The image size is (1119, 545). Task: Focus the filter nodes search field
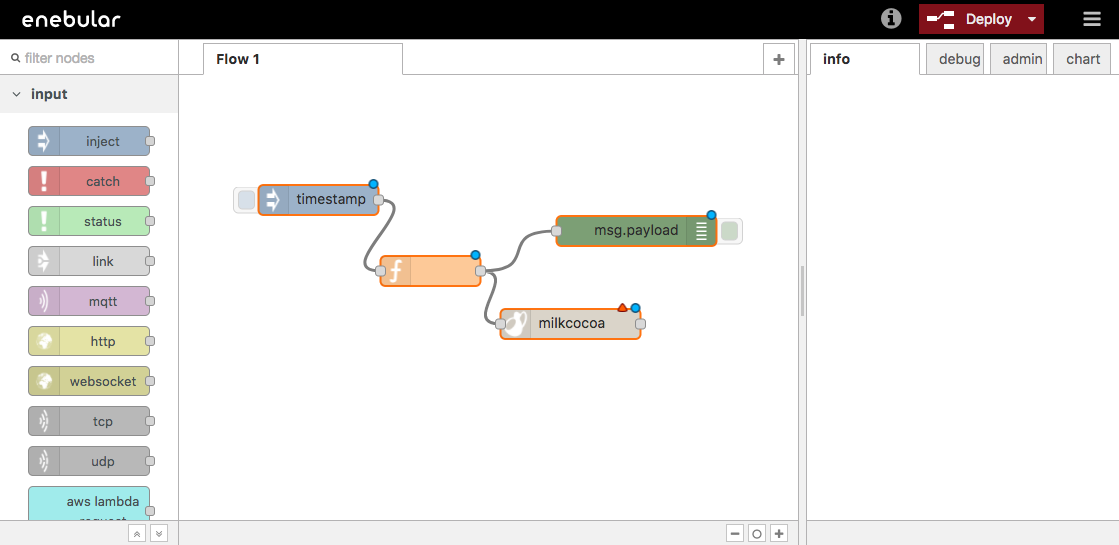click(x=95, y=58)
